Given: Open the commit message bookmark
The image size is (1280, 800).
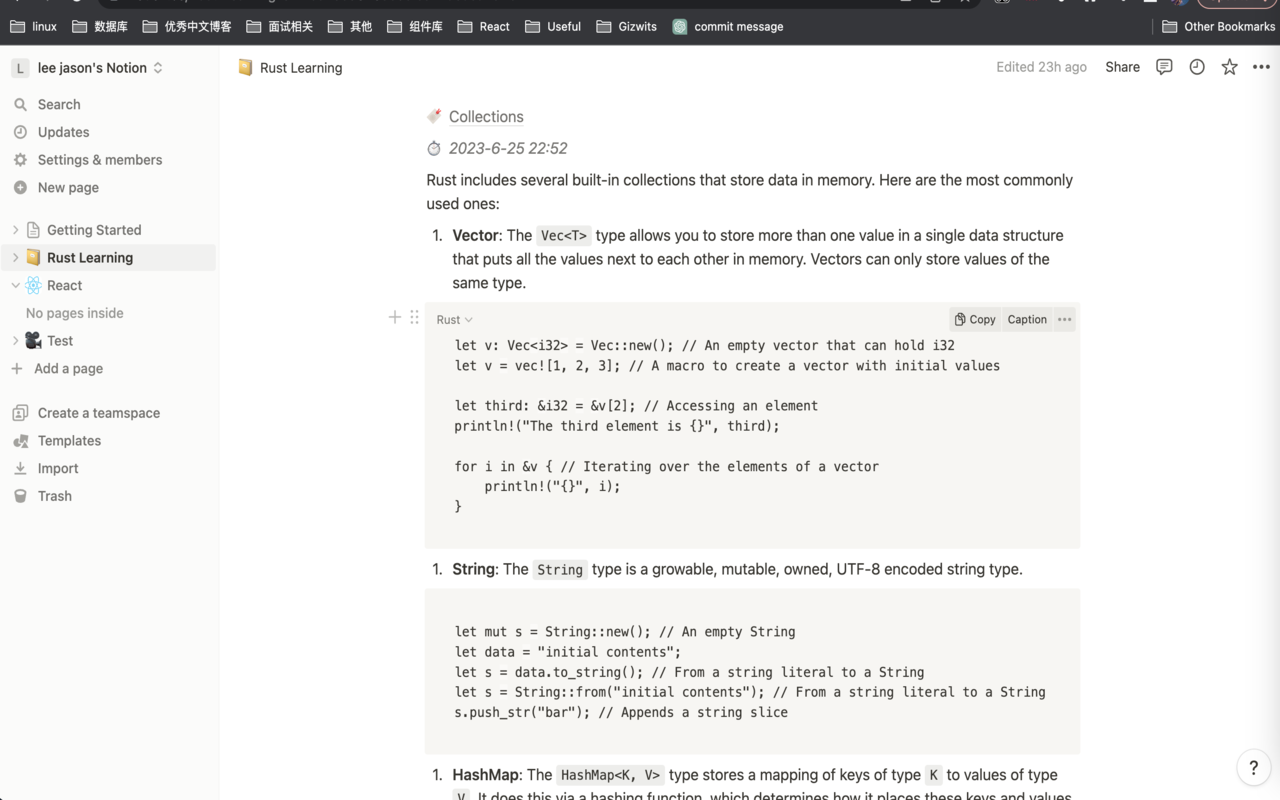Looking at the screenshot, I should [x=738, y=26].
